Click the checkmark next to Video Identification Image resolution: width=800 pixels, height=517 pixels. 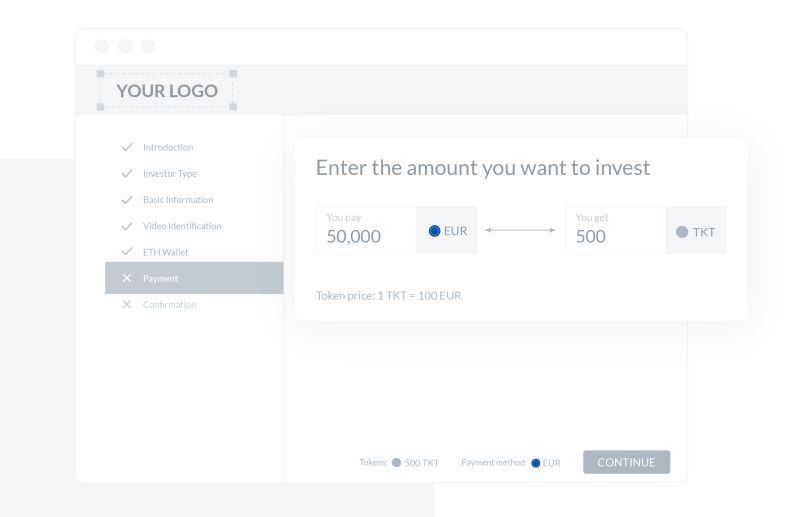coord(127,226)
